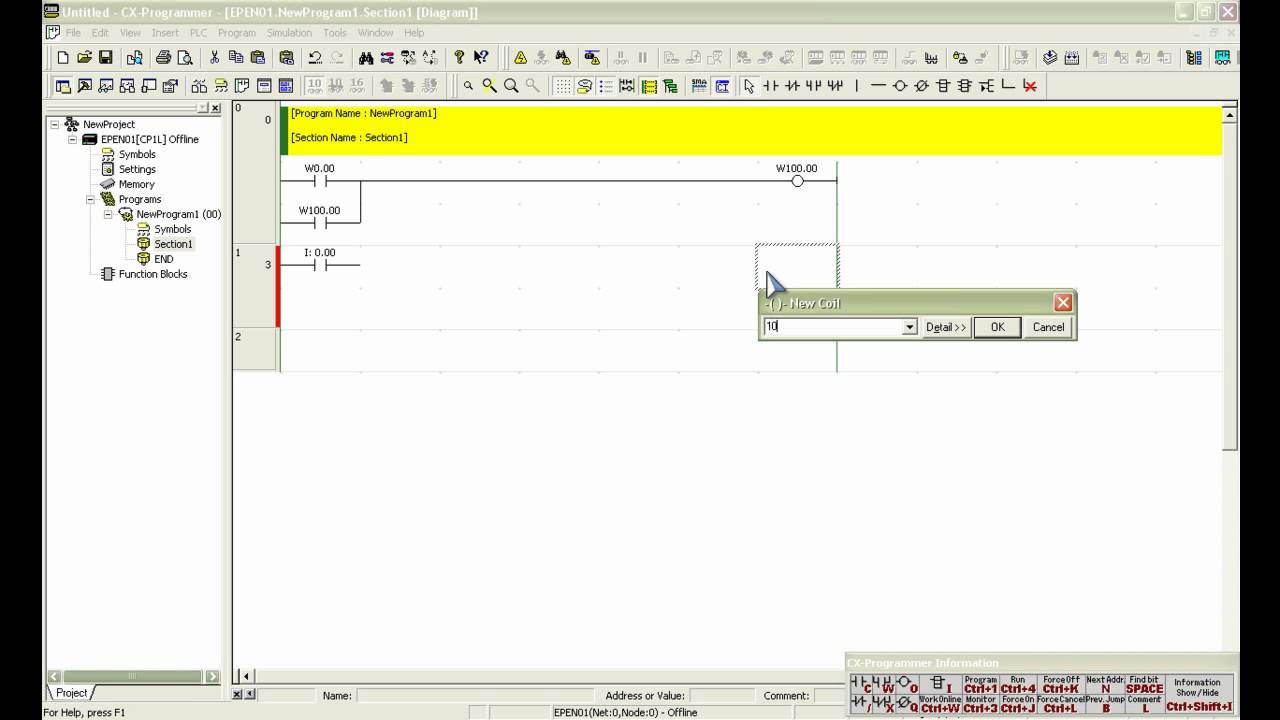Image resolution: width=1280 pixels, height=720 pixels.
Task: Click the yellow question mark Help icon
Action: point(459,58)
